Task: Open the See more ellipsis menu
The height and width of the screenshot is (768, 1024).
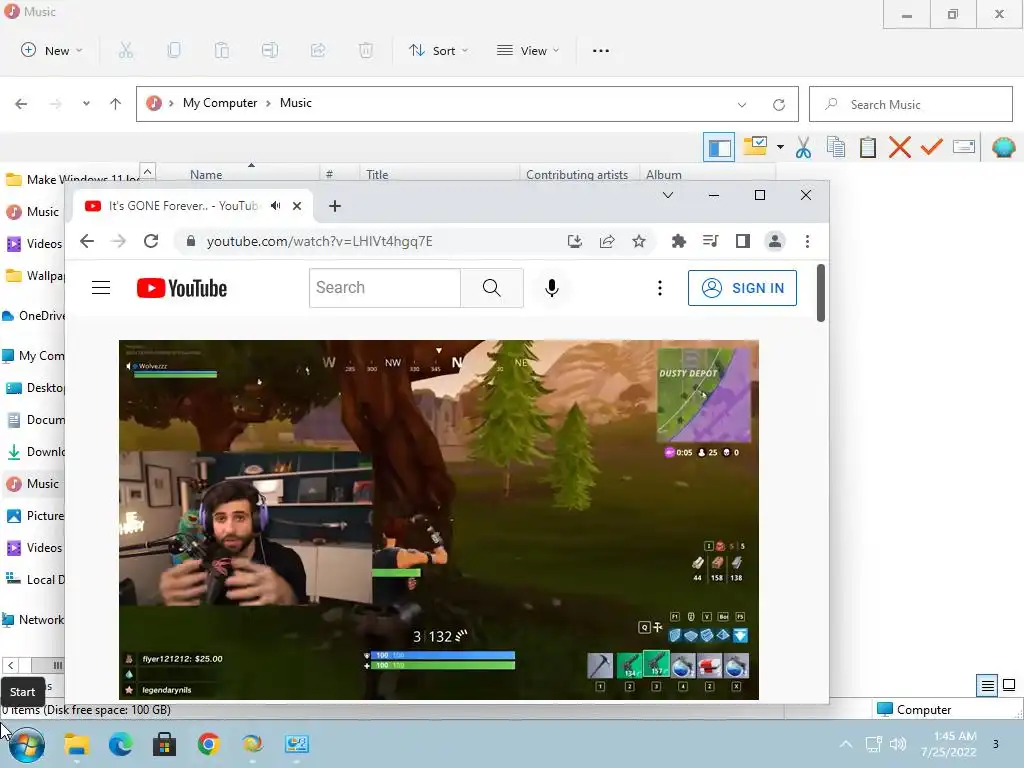Action: (x=601, y=50)
